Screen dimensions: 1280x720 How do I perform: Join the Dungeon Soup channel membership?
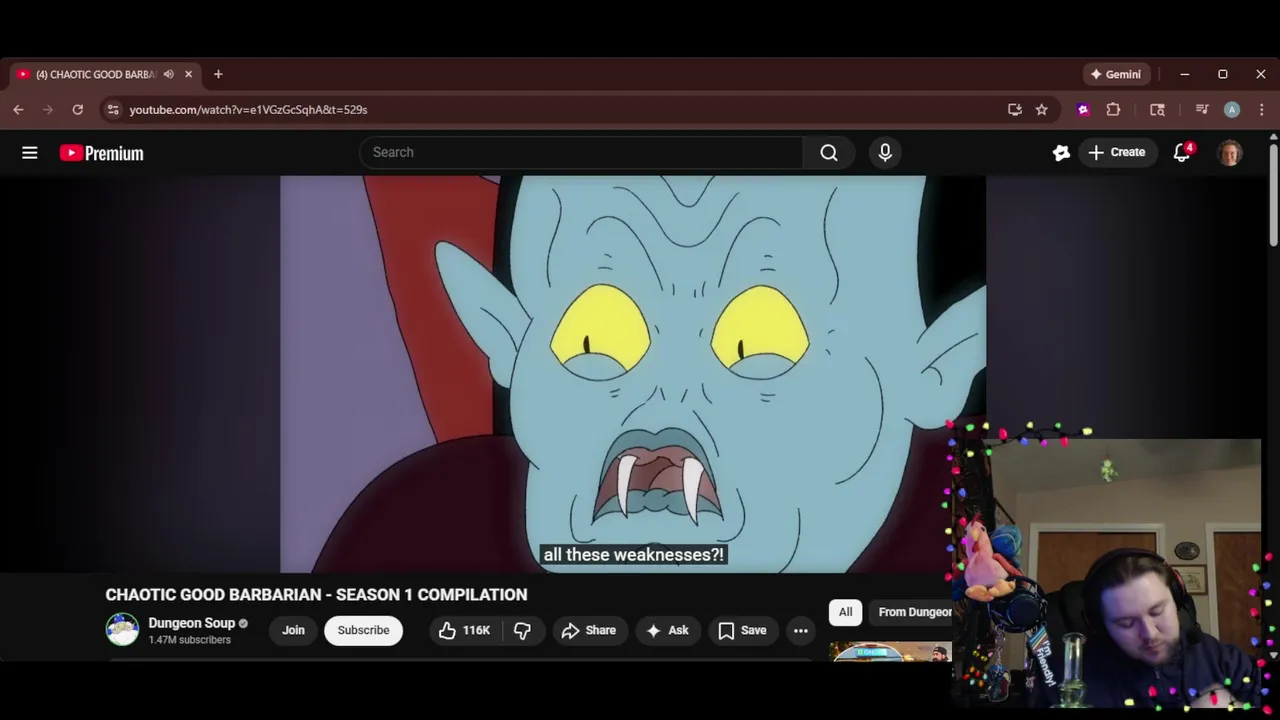click(x=293, y=630)
